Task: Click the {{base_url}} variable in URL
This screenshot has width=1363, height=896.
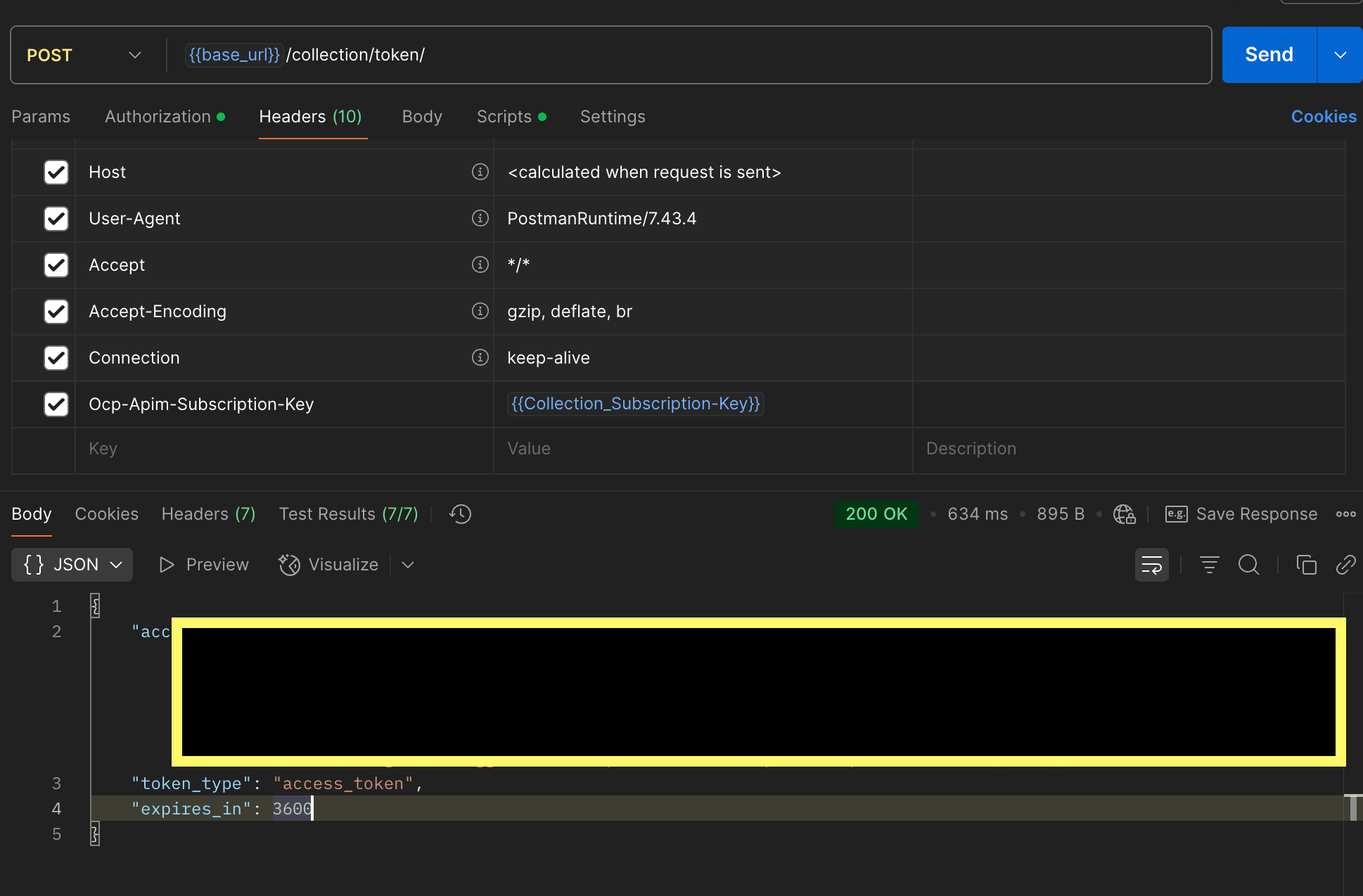Action: pos(234,55)
